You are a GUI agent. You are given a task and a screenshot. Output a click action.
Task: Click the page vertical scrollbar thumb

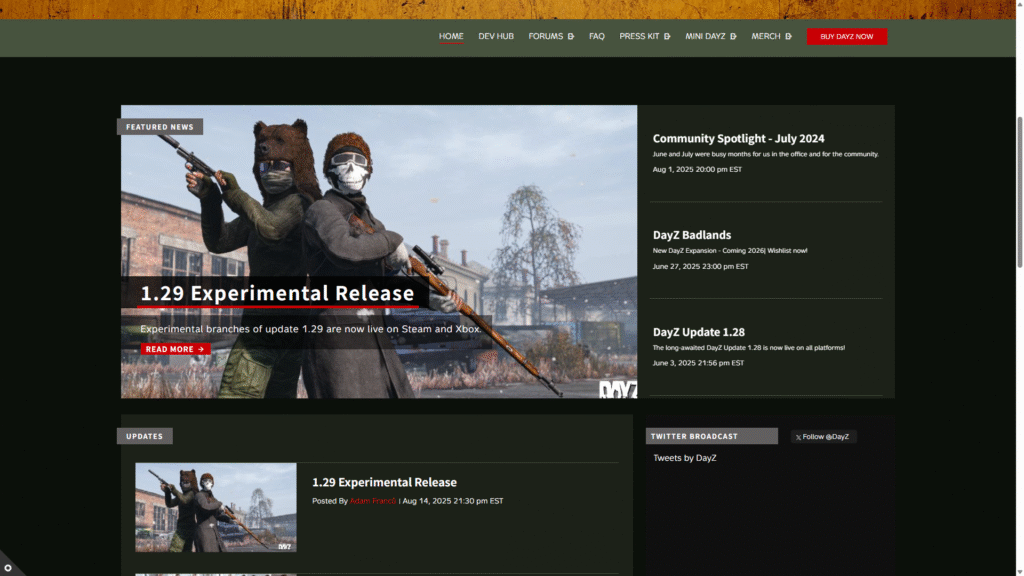click(x=1019, y=192)
